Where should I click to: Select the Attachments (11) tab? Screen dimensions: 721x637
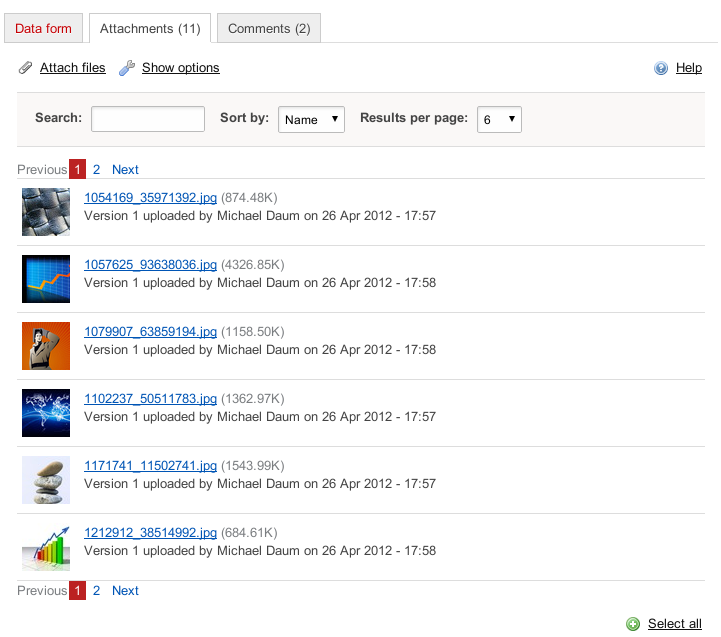coord(150,28)
